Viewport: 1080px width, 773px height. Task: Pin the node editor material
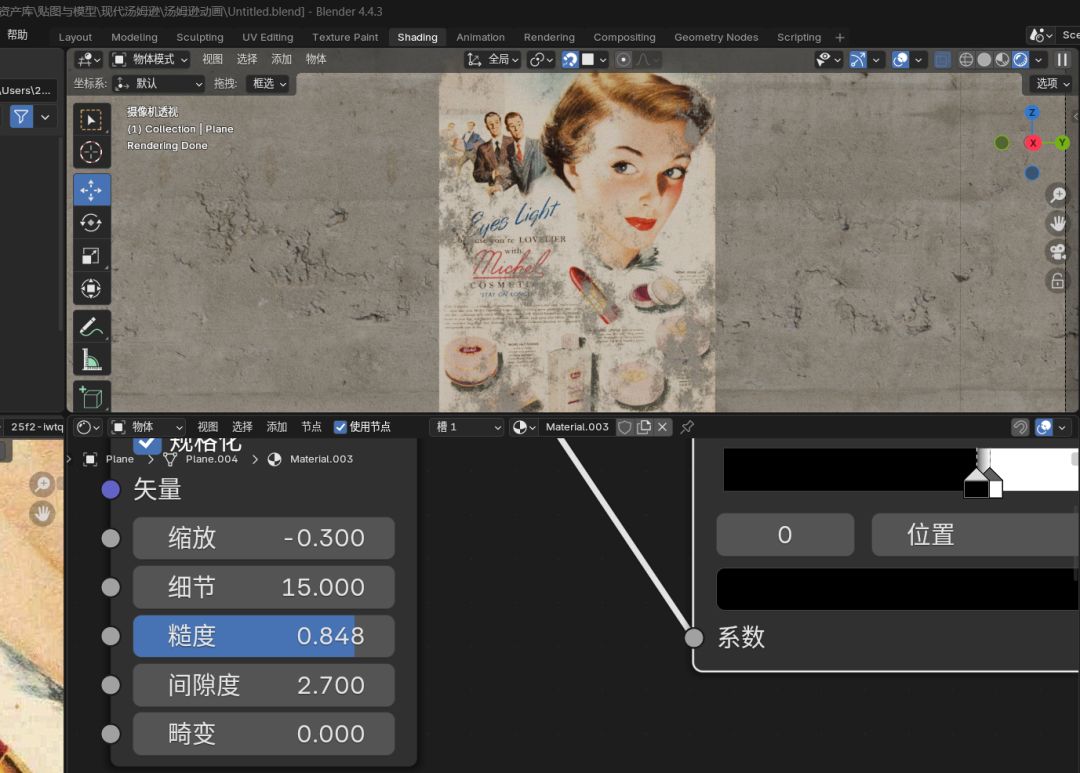pyautogui.click(x=687, y=427)
